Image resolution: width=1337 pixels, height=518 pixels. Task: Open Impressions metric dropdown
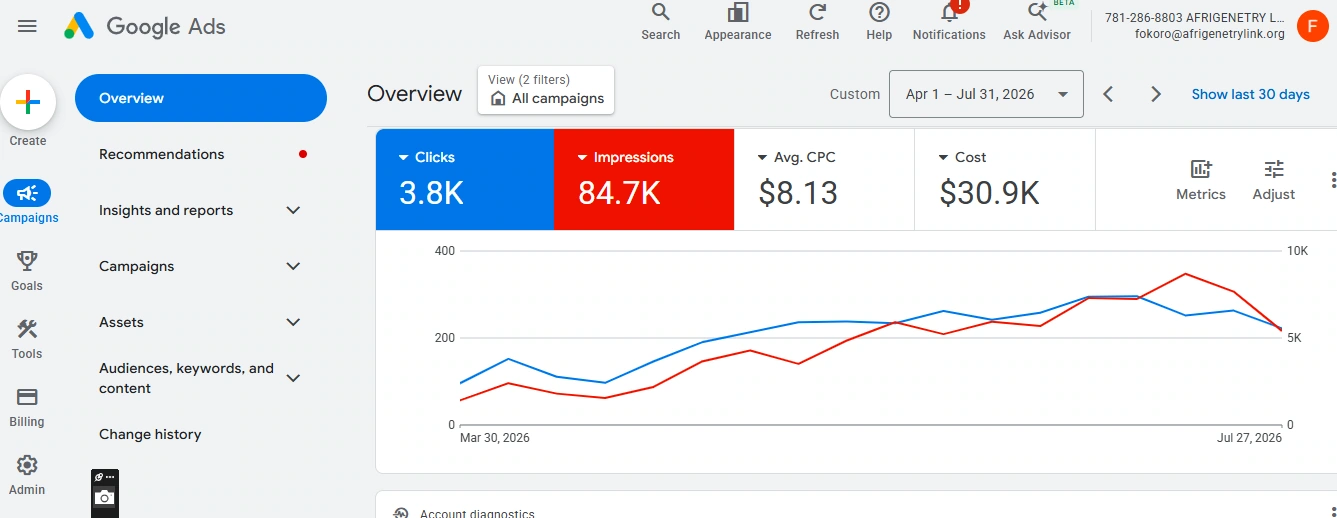click(x=626, y=157)
